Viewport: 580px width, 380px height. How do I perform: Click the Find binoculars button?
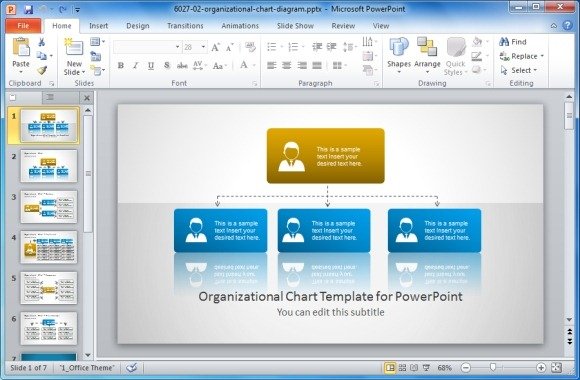point(512,42)
